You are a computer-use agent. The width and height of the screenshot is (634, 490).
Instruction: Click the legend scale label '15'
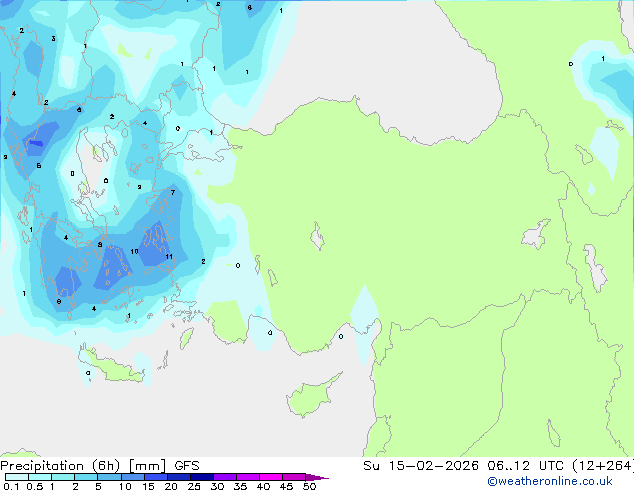coord(148,486)
